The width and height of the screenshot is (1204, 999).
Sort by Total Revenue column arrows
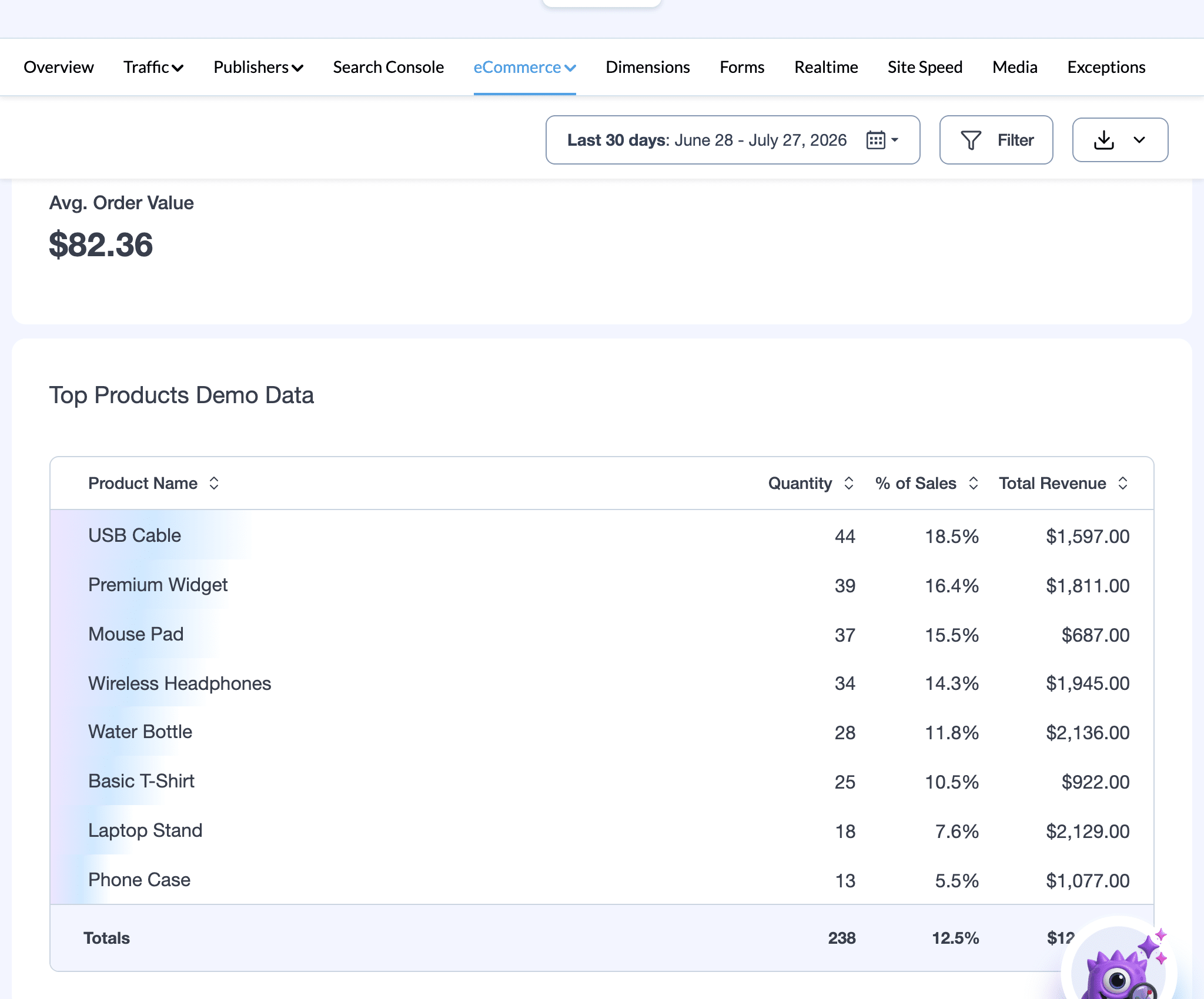[x=1122, y=483]
